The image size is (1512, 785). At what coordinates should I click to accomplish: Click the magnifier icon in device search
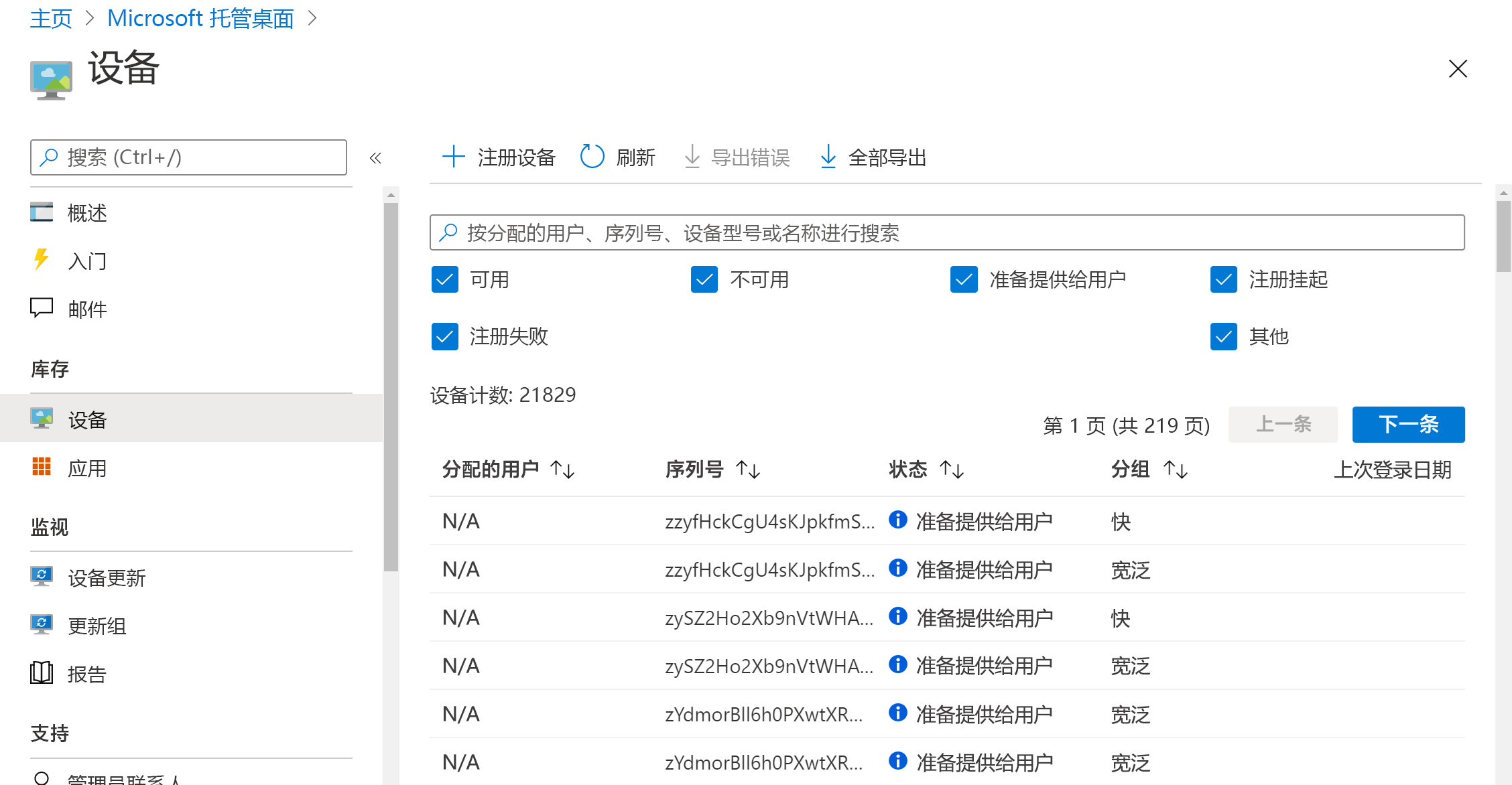tap(448, 232)
